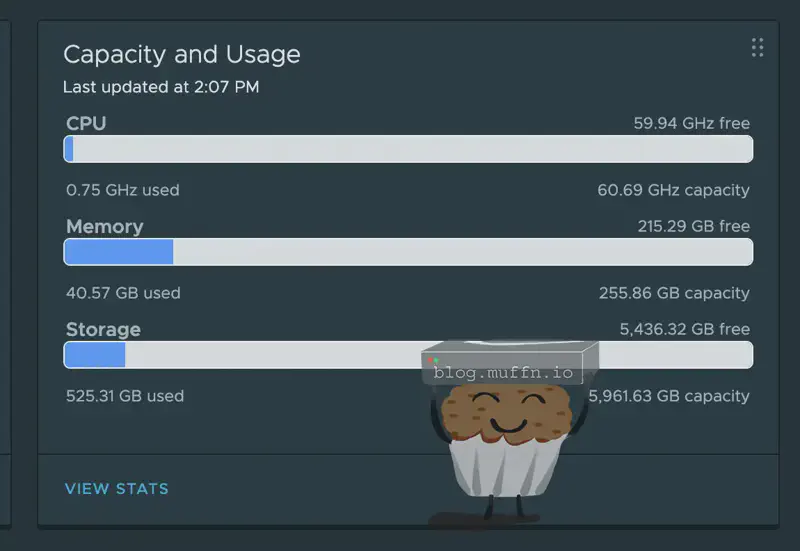This screenshot has width=800, height=551.
Task: Click the CPU usage progress bar
Action: point(408,149)
